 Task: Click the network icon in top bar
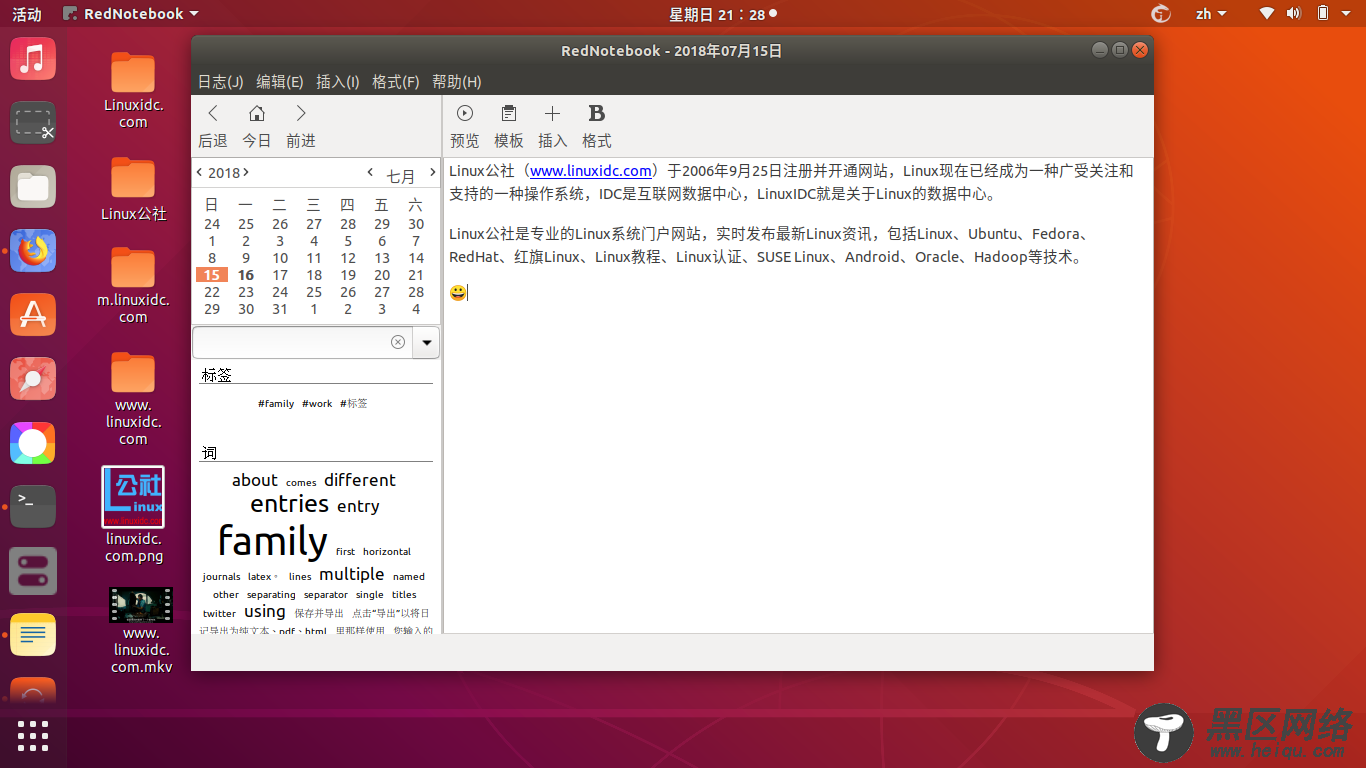[x=1267, y=14]
